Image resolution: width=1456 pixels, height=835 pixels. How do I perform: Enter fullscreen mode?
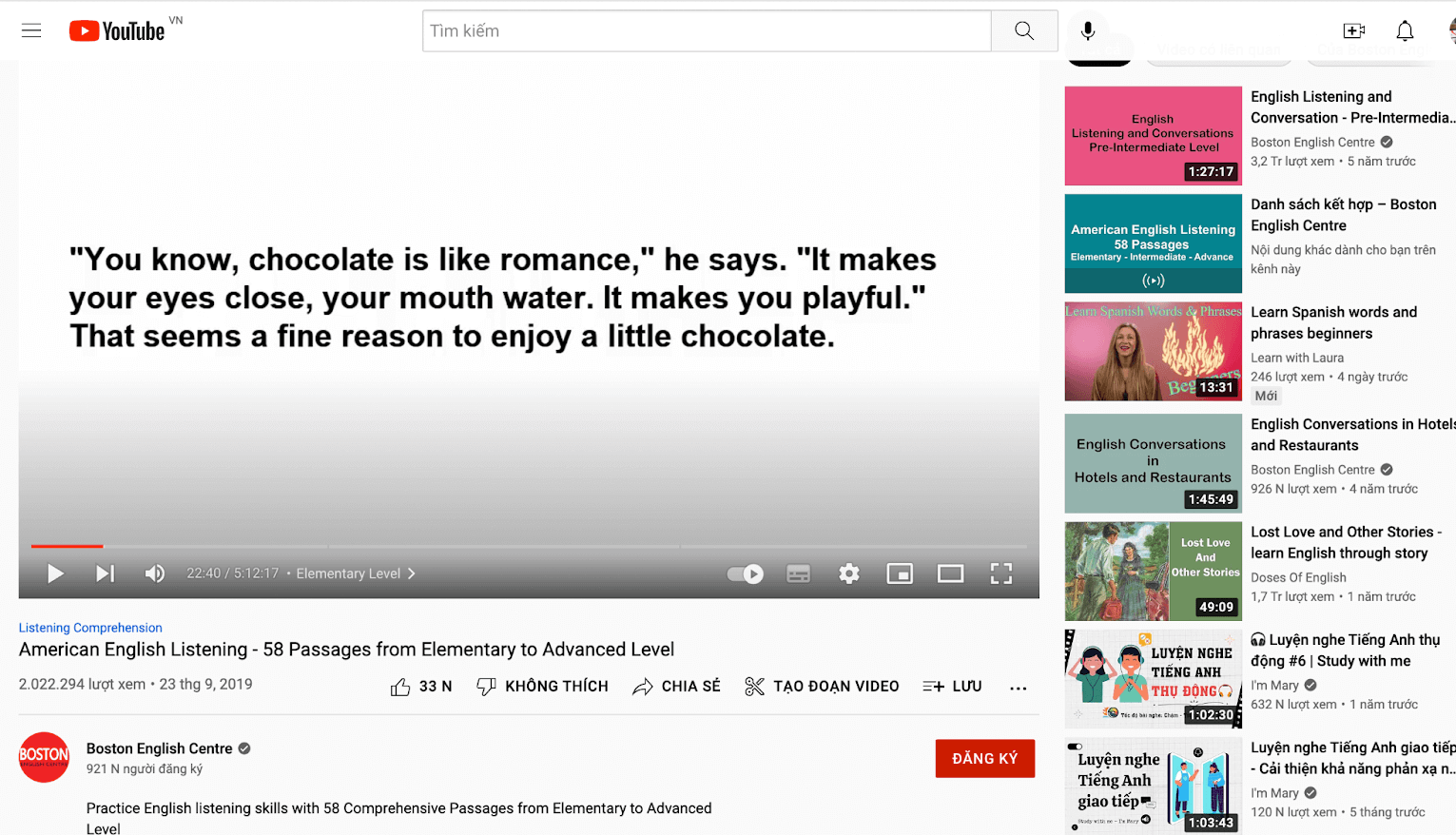coord(1000,573)
